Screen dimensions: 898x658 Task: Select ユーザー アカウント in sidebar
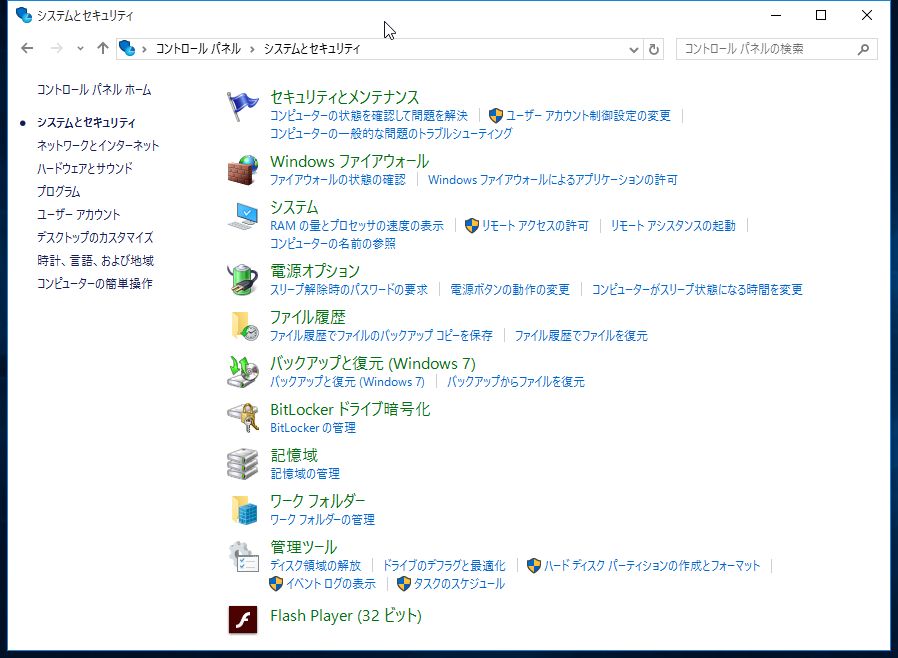(78, 214)
